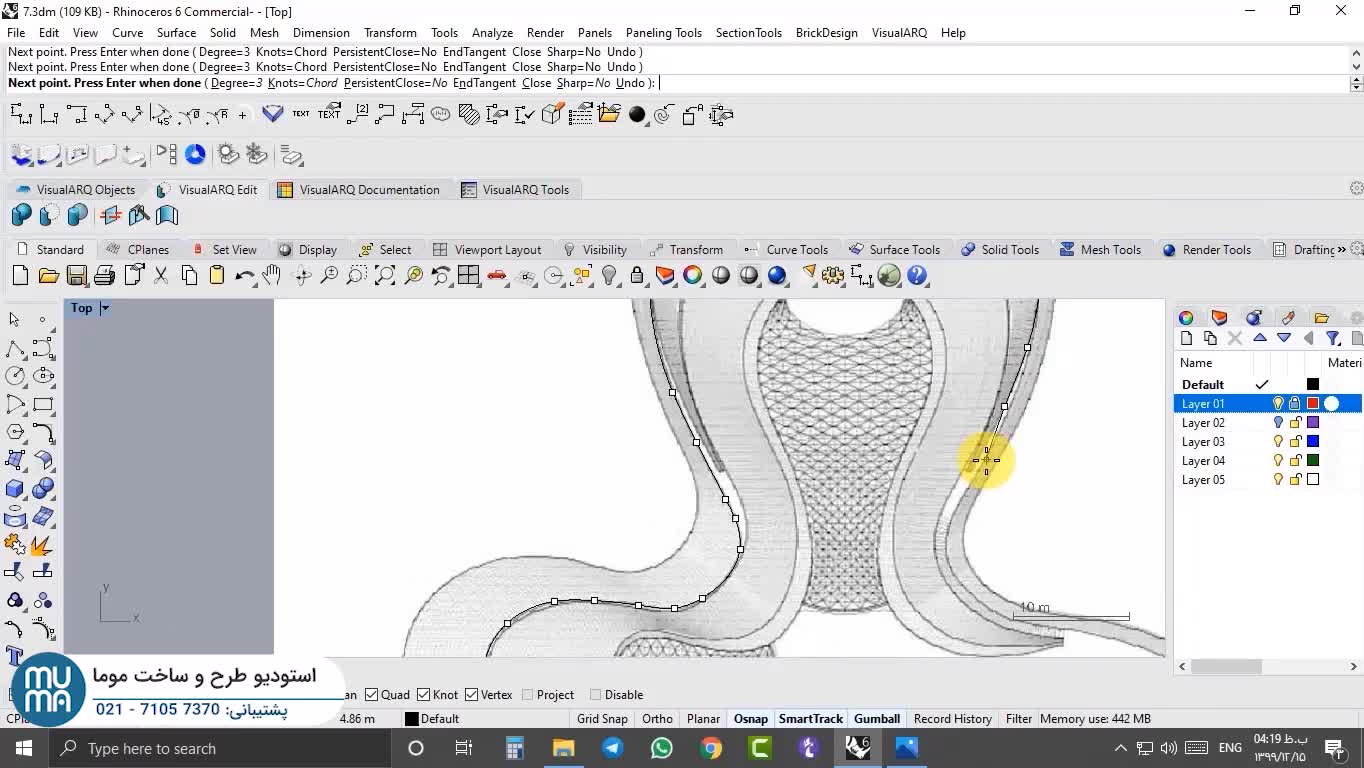
Task: Open the Top viewport dropdown arrow
Action: click(105, 308)
